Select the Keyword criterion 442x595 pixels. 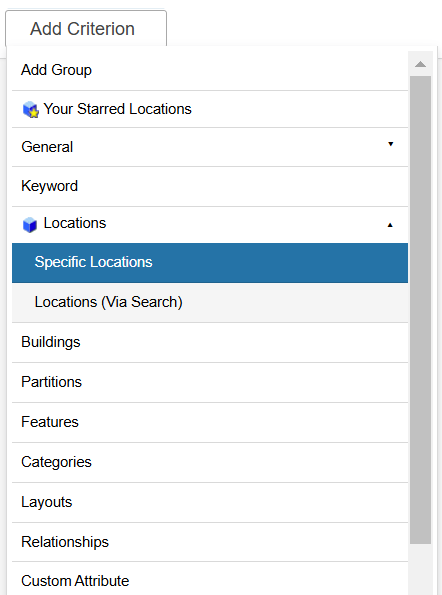(x=210, y=186)
